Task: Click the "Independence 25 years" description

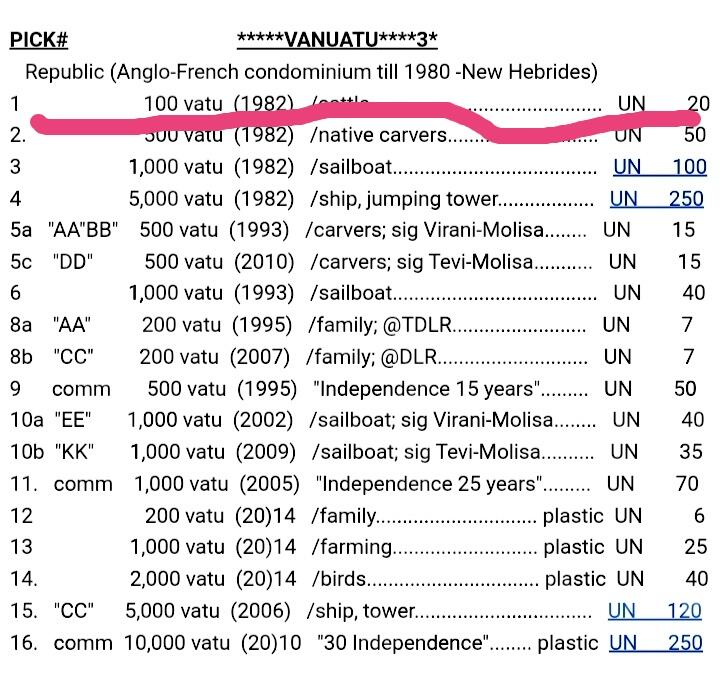Action: 429,485
